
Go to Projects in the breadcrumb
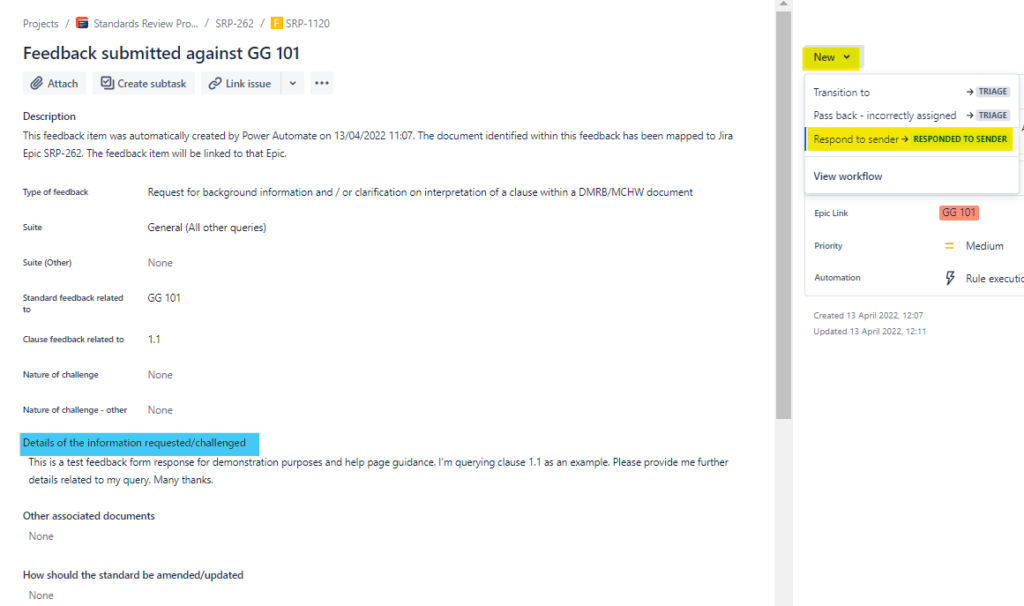(41, 23)
